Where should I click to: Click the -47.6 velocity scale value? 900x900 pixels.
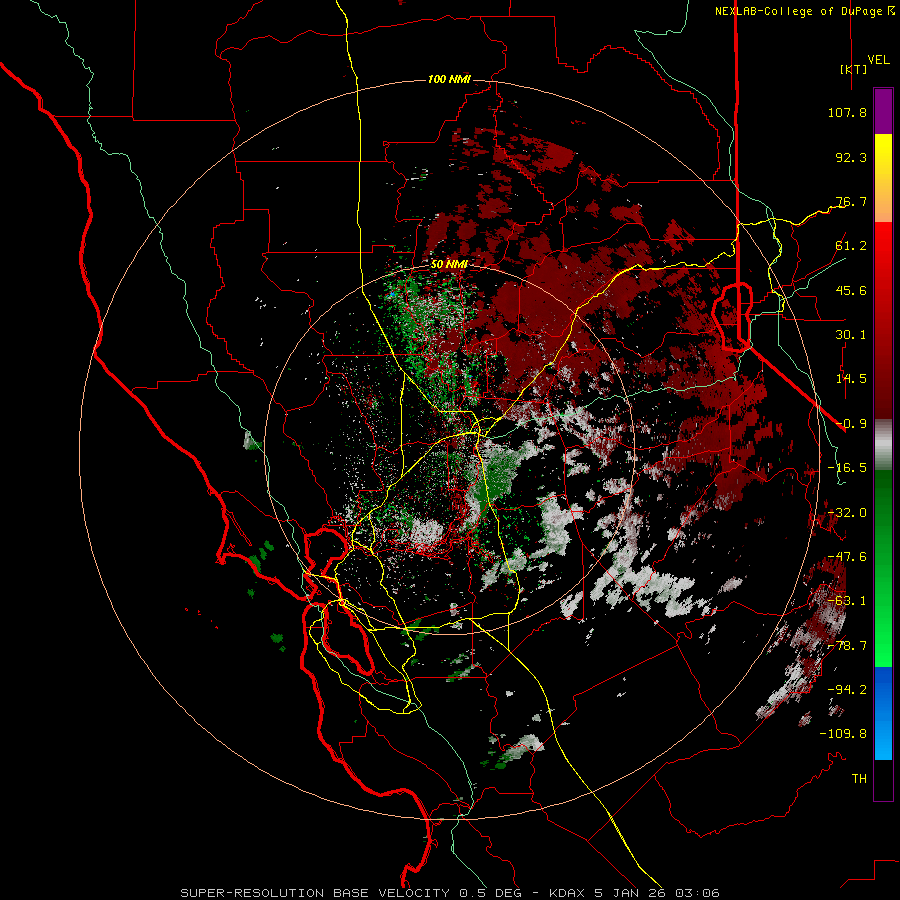pos(847,557)
